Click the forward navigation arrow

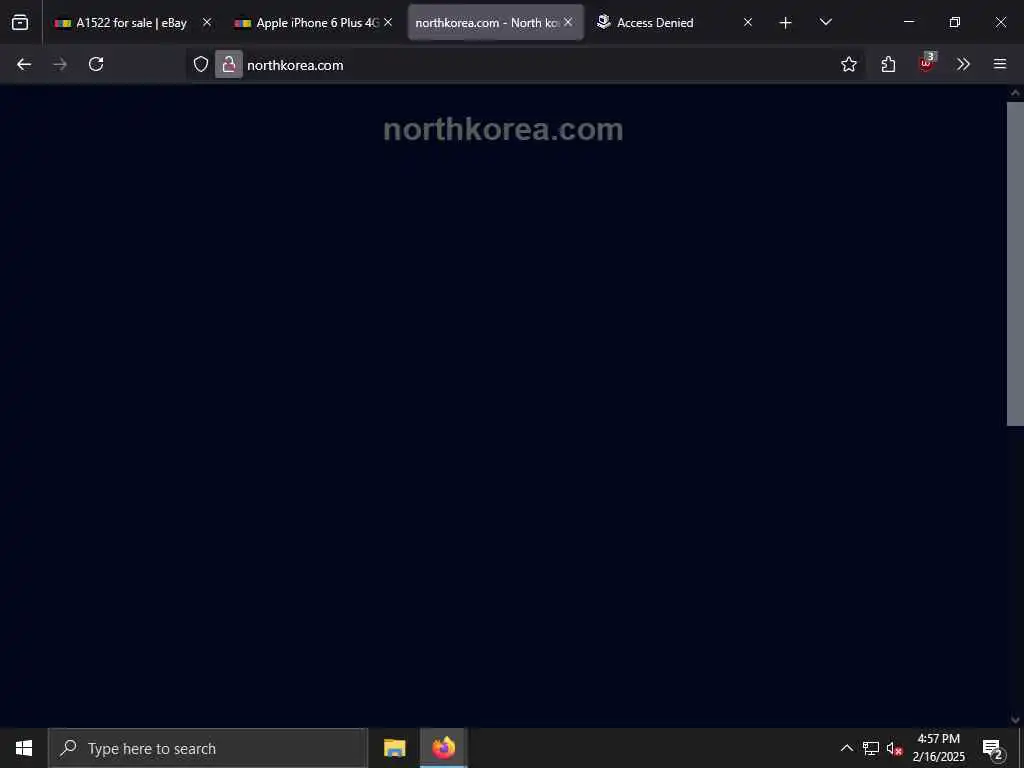(60, 64)
